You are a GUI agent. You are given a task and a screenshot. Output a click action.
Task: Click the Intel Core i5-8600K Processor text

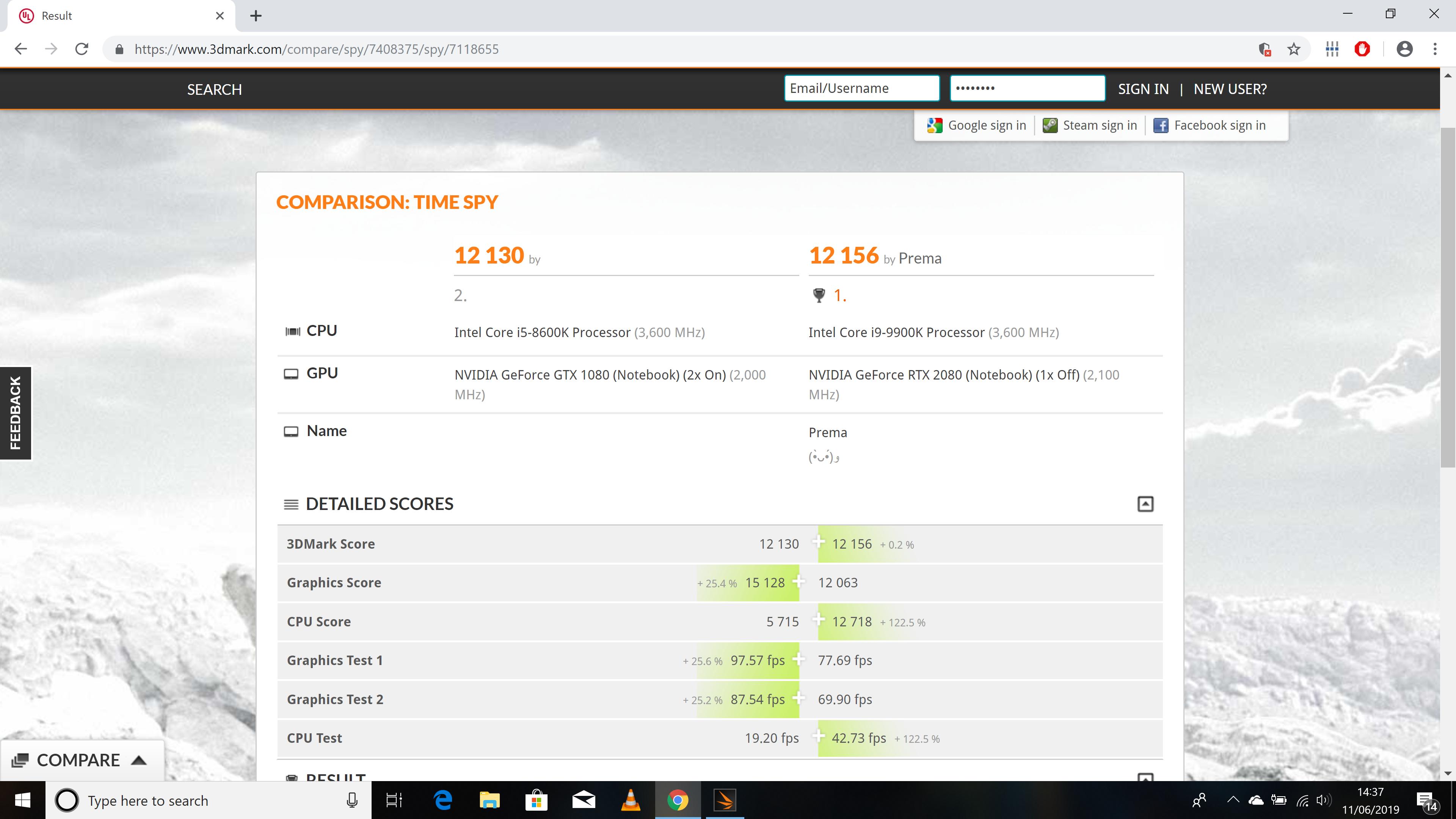[x=543, y=333]
